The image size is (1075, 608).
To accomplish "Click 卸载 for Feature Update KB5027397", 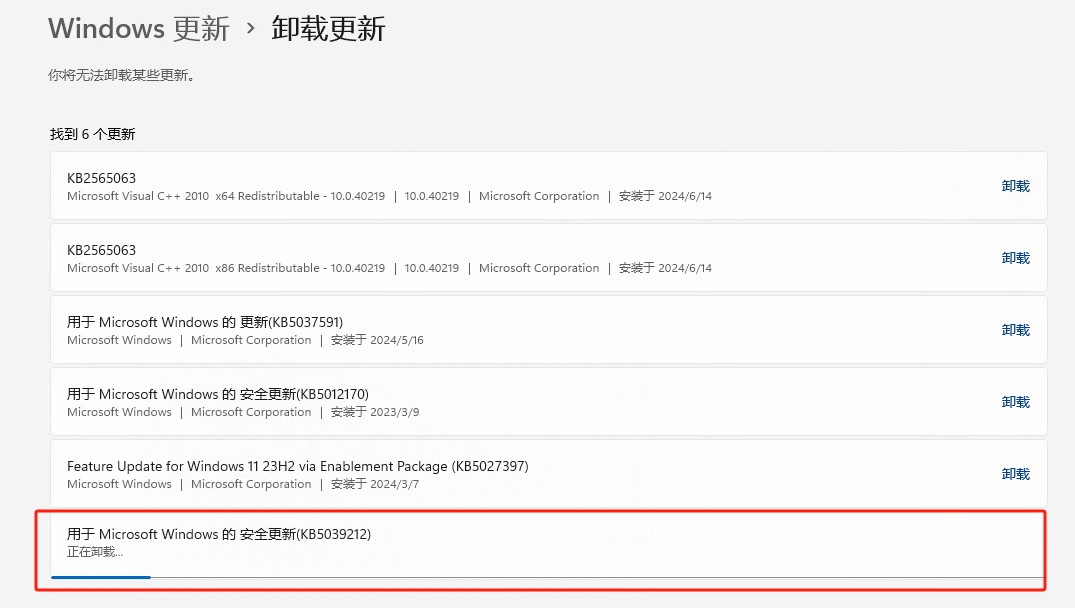I will (x=1015, y=473).
